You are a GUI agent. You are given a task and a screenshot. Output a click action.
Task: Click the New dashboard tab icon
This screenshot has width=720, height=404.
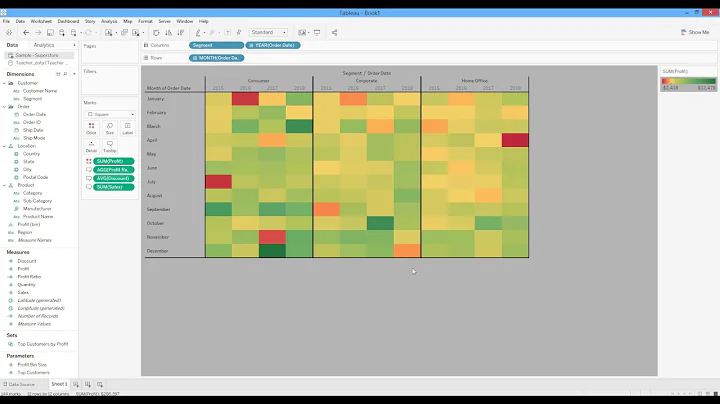[x=88, y=384]
